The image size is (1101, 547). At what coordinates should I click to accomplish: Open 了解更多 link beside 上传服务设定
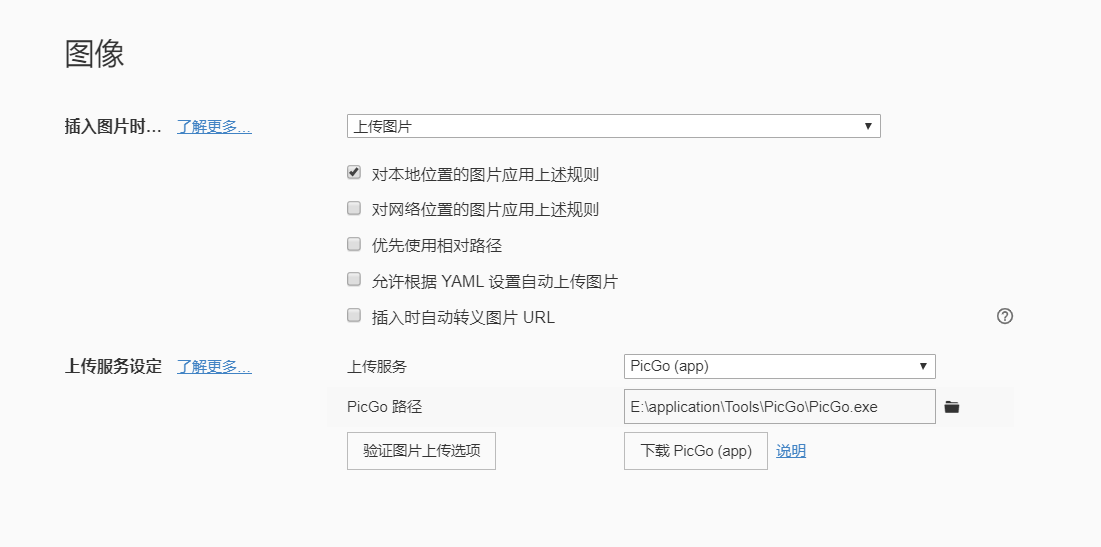pyautogui.click(x=214, y=367)
